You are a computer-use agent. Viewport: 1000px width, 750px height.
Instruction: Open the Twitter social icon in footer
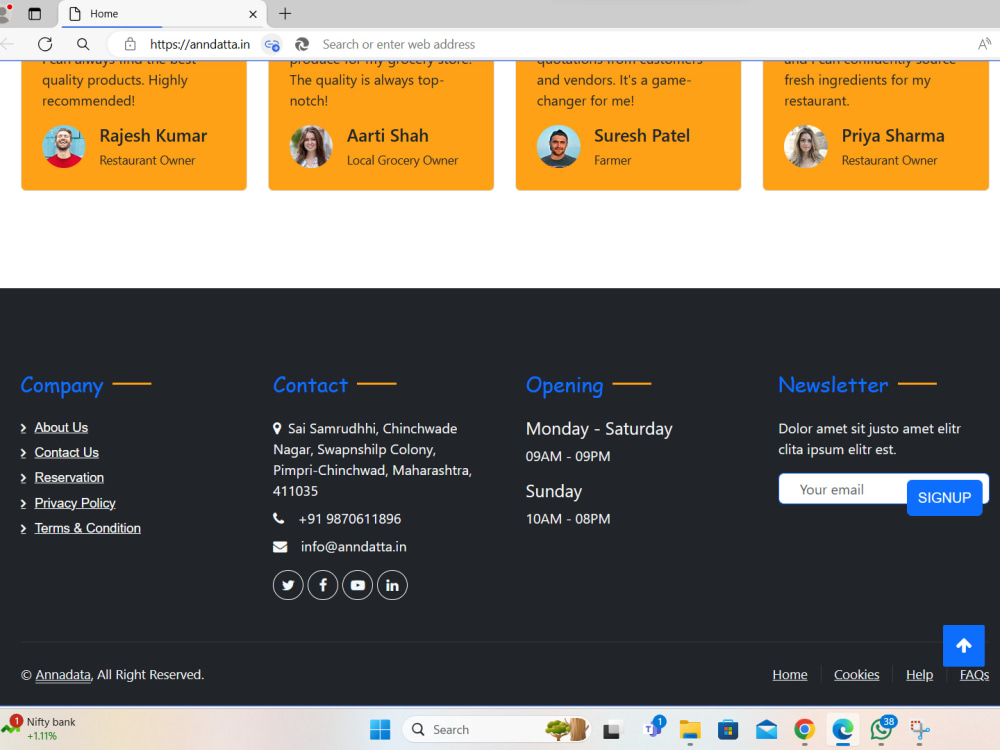pos(288,585)
